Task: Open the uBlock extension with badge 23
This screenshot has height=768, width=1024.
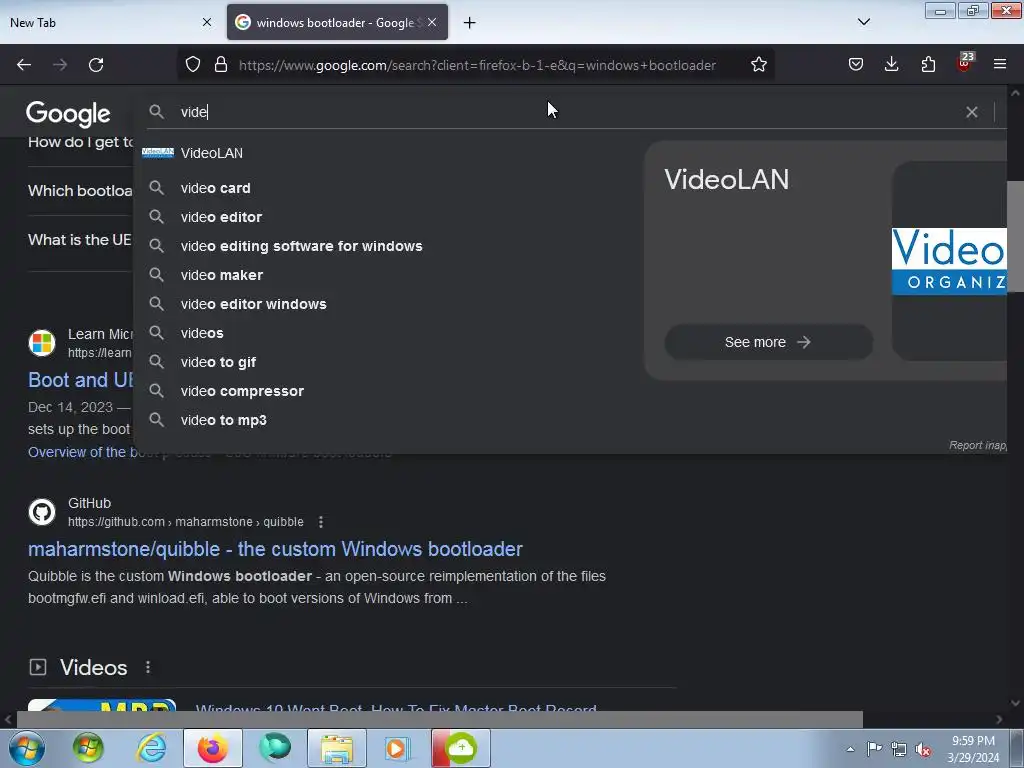Action: pos(965,63)
